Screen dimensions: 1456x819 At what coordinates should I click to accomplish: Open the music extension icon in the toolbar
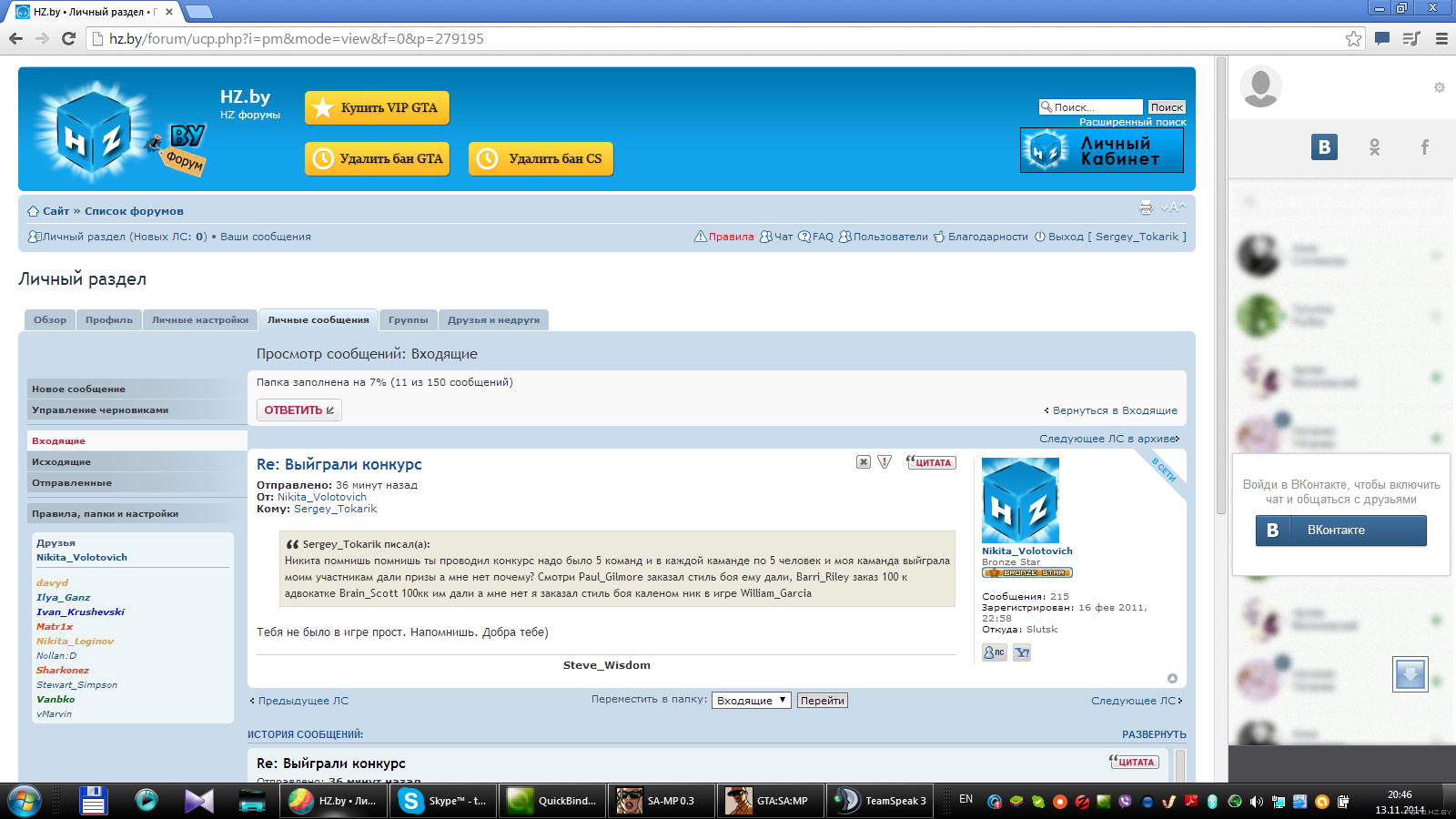point(1411,38)
